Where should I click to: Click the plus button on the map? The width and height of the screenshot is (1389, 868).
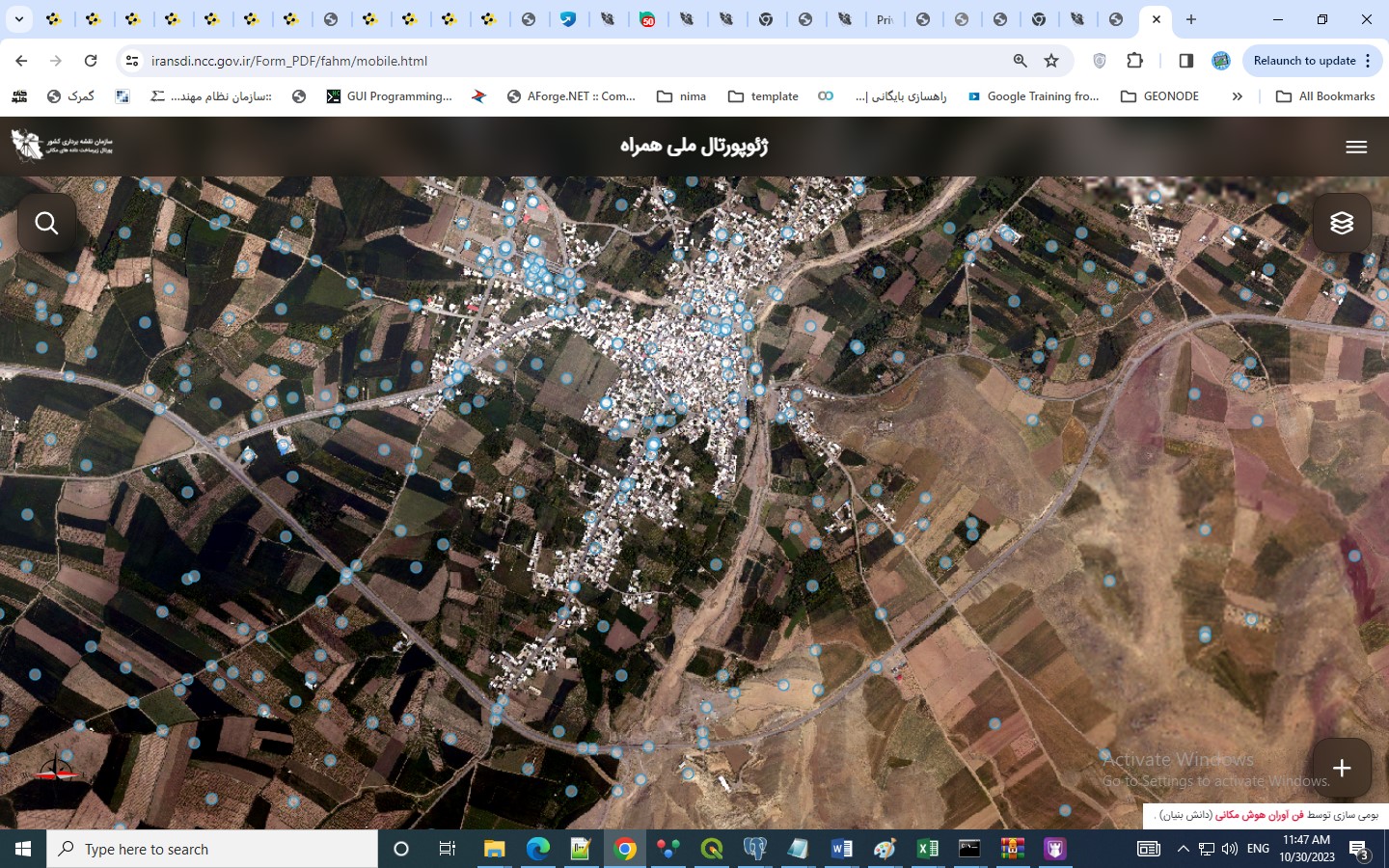click(1342, 768)
